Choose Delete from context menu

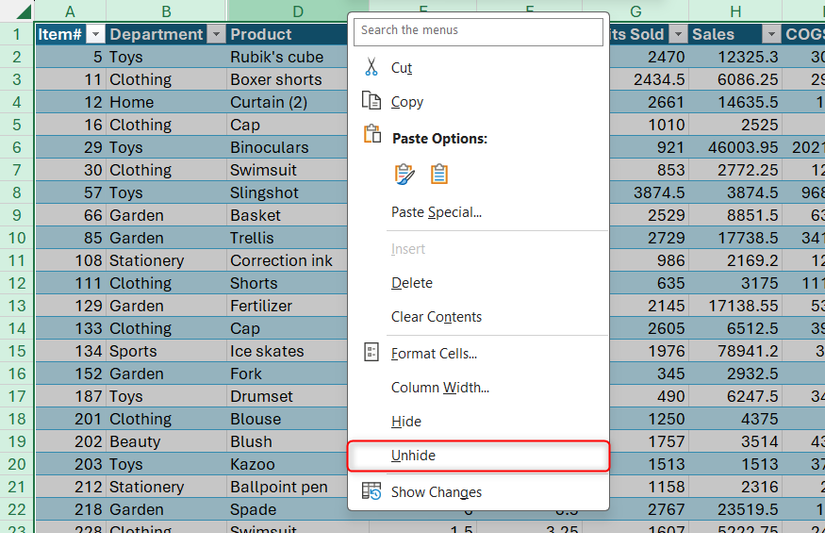pos(478,283)
